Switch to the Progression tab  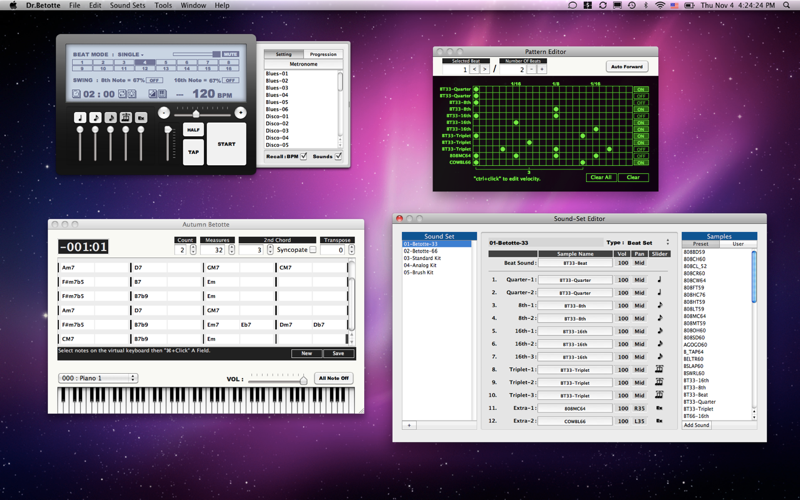pos(323,54)
